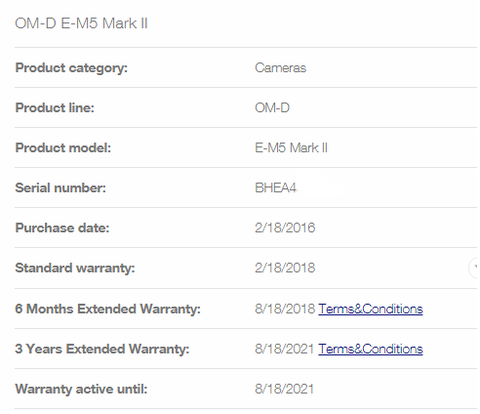Click the 8/18/2021 date beside 3 Years Warranty

[284, 349]
